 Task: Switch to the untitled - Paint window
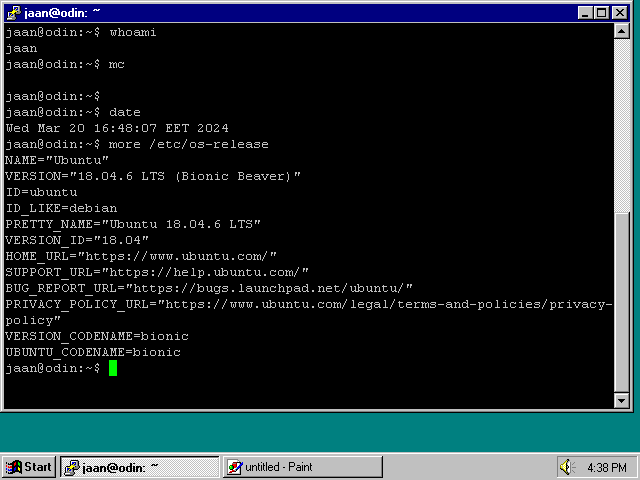coord(302,467)
